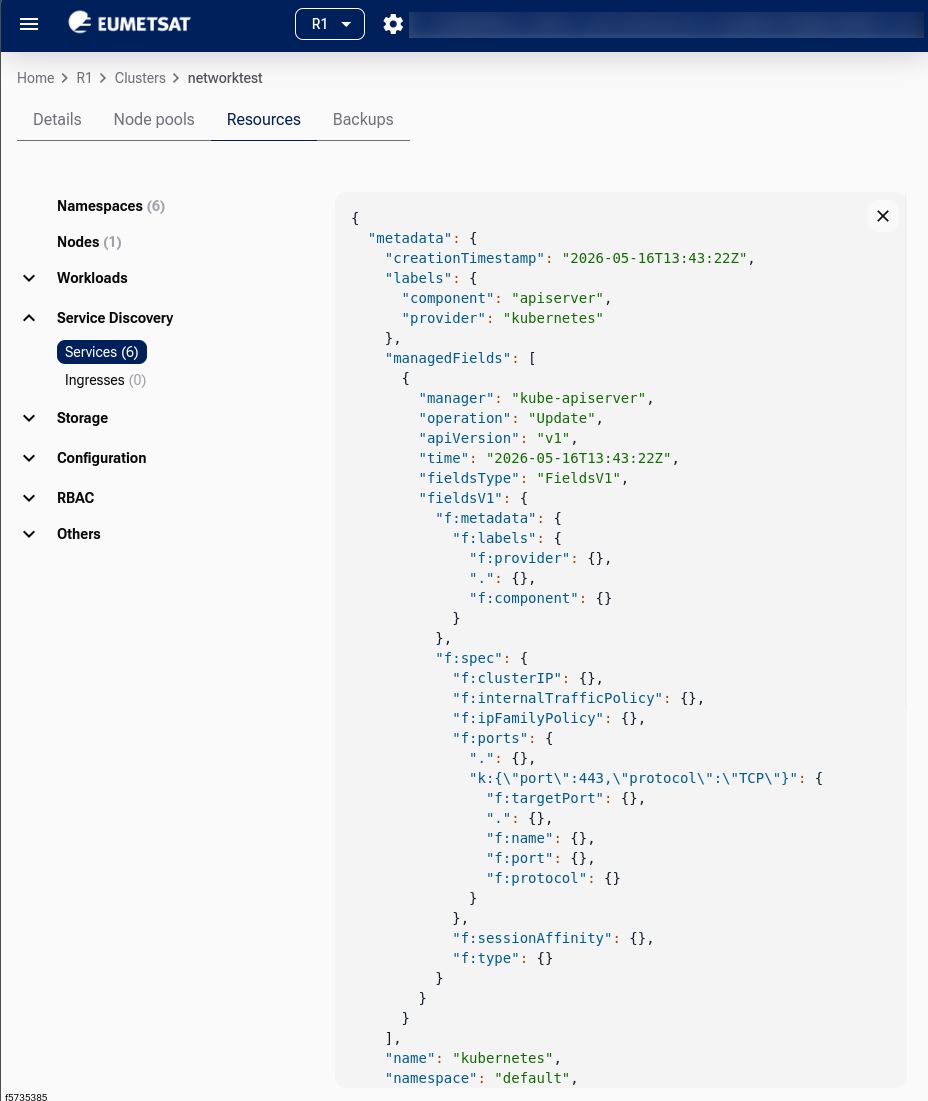The width and height of the screenshot is (928, 1101).
Task: Switch to the Details tab
Action: [57, 119]
